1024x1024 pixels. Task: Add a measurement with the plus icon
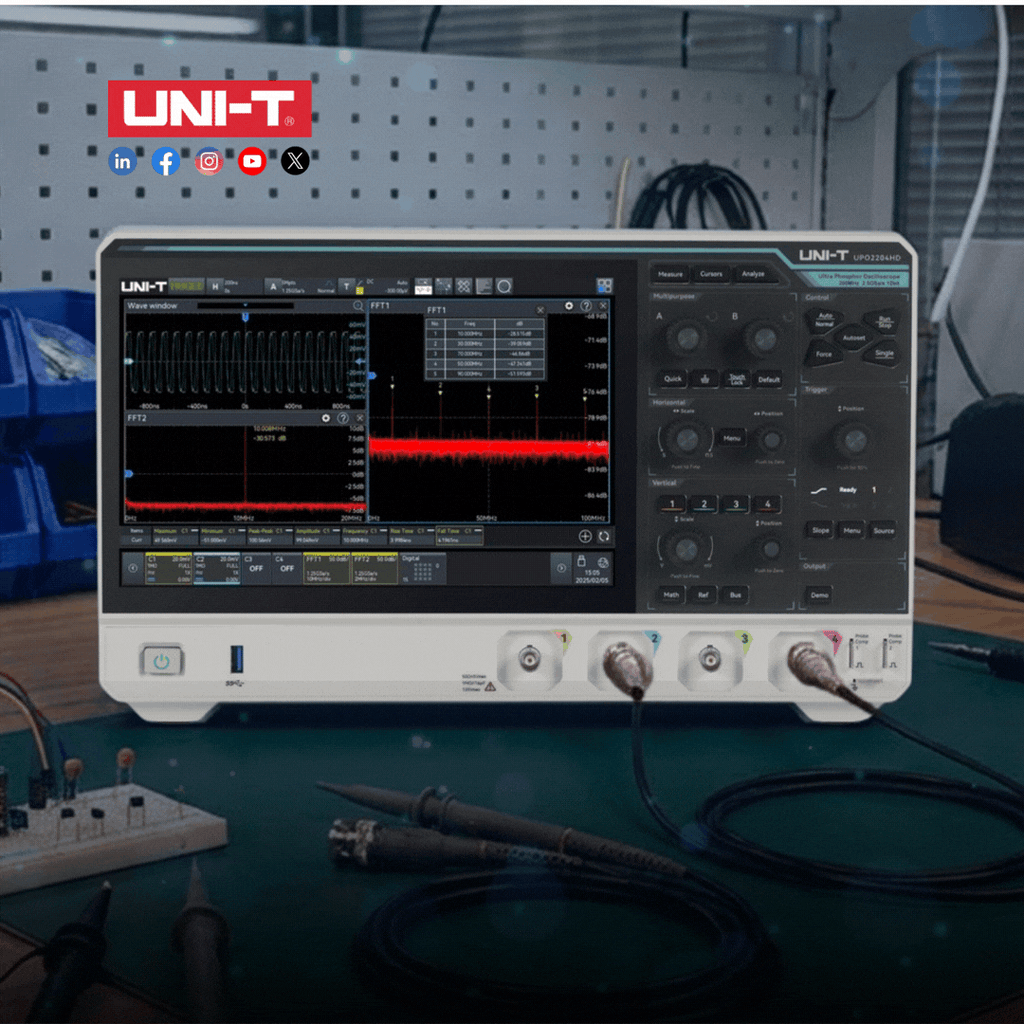coord(585,536)
